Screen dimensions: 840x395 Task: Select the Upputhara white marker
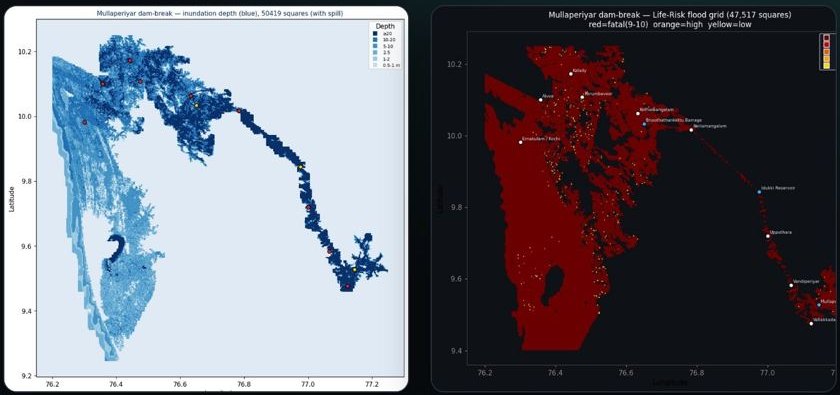(768, 236)
